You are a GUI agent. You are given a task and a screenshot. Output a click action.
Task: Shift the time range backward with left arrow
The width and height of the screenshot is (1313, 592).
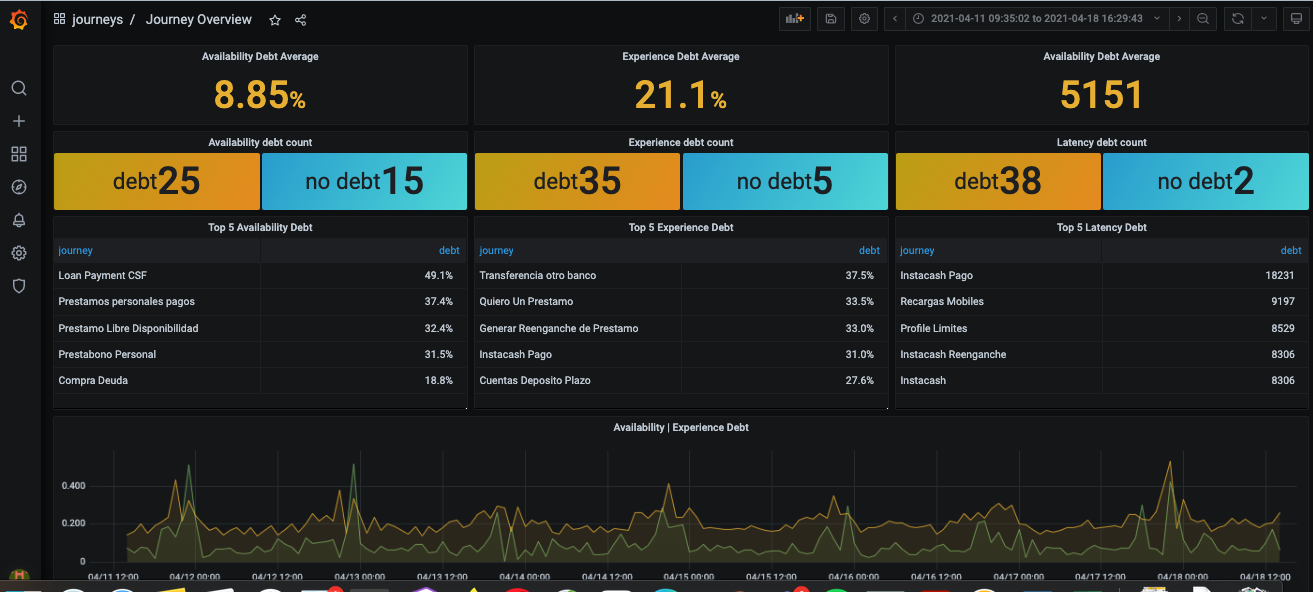[894, 19]
